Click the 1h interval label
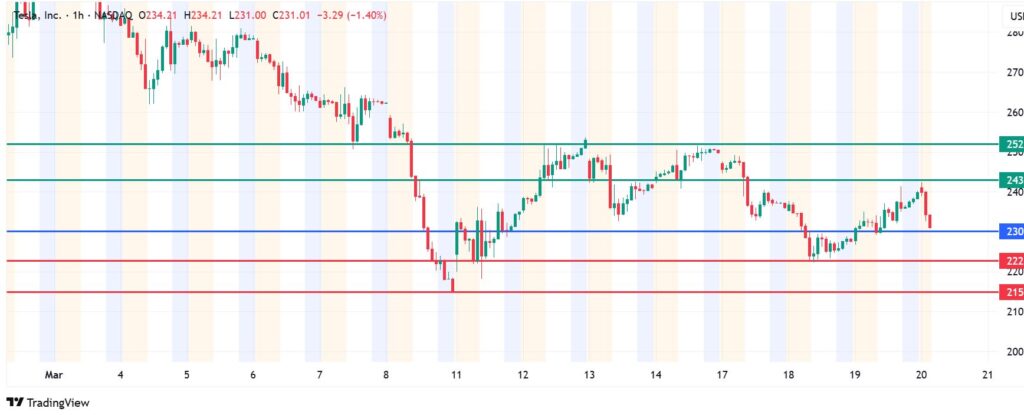Image resolution: width=1024 pixels, height=415 pixels. pyautogui.click(x=76, y=15)
